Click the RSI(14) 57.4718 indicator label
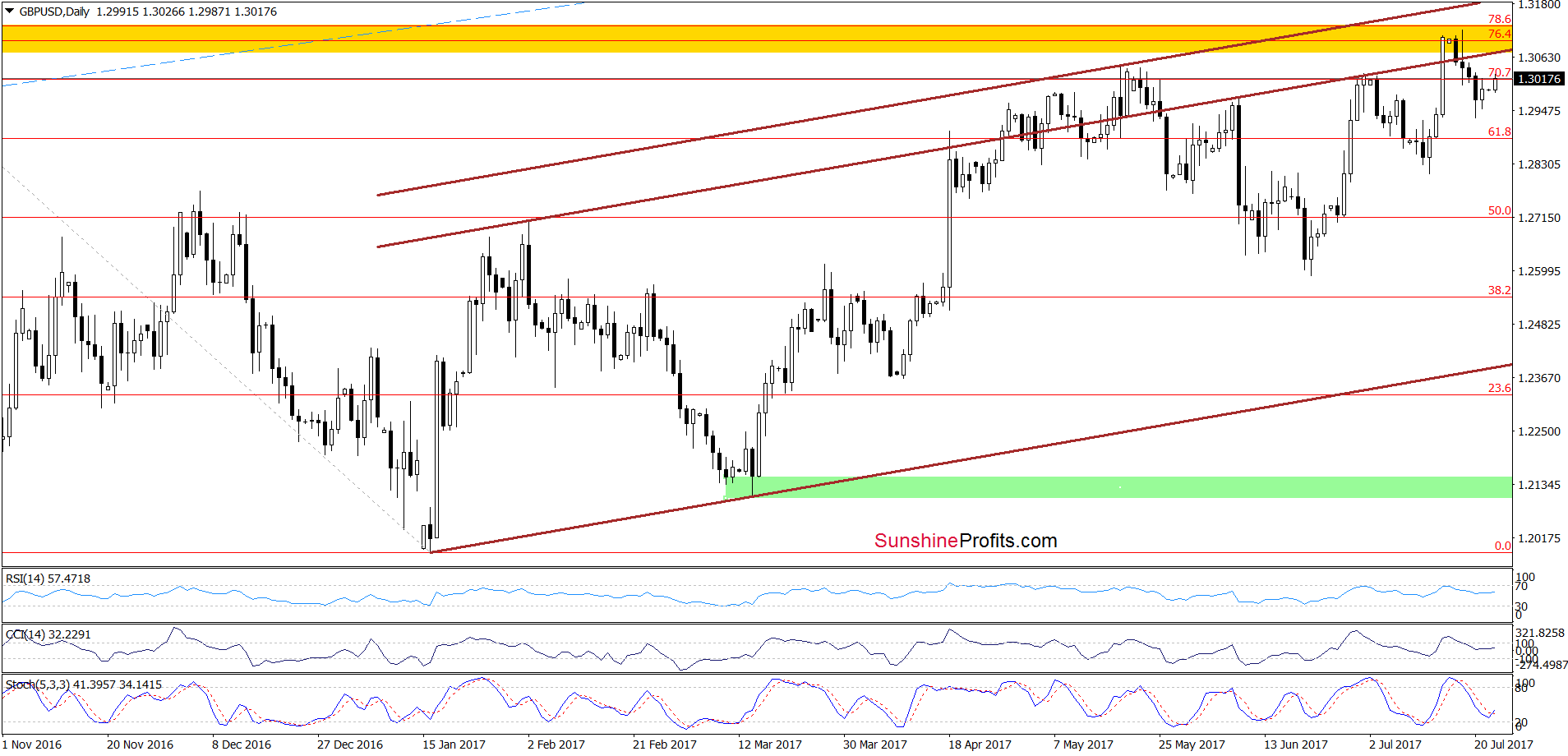This screenshot has width=1568, height=756. tap(48, 579)
